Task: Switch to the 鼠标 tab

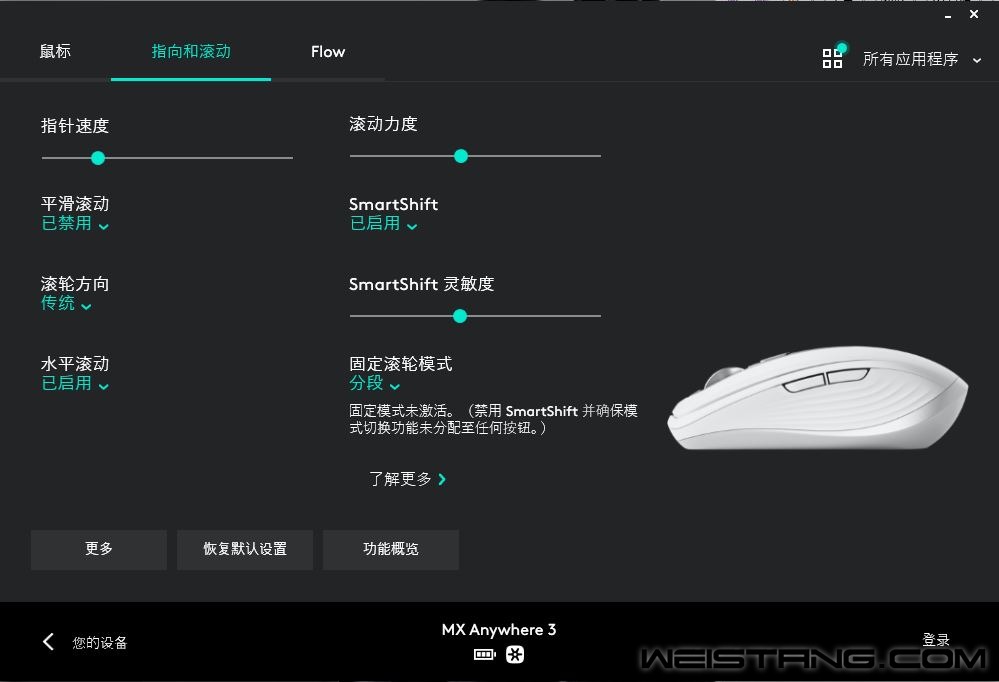Action: click(x=55, y=52)
